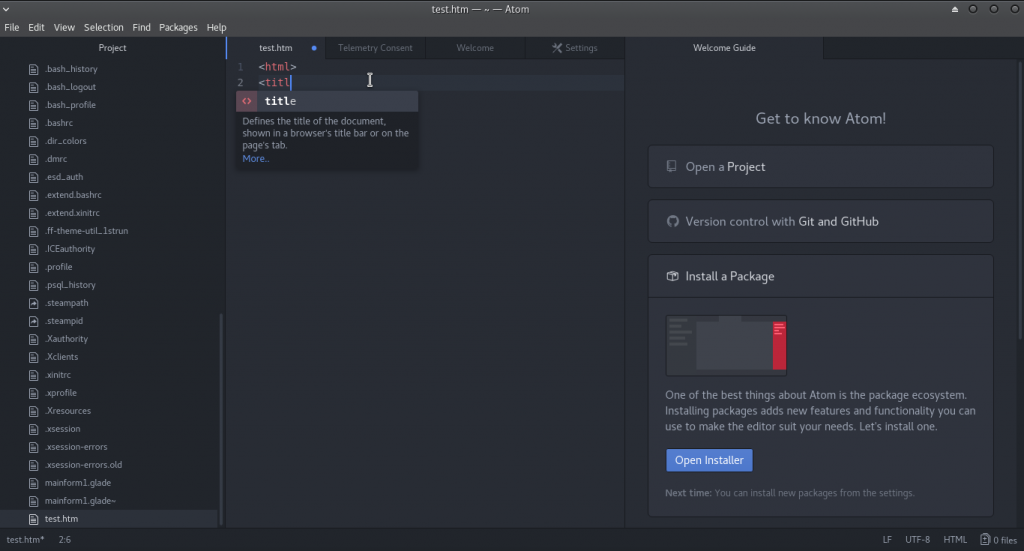Image resolution: width=1024 pixels, height=551 pixels.
Task: Switch to the Telemetry Consent tab
Action: [x=375, y=48]
